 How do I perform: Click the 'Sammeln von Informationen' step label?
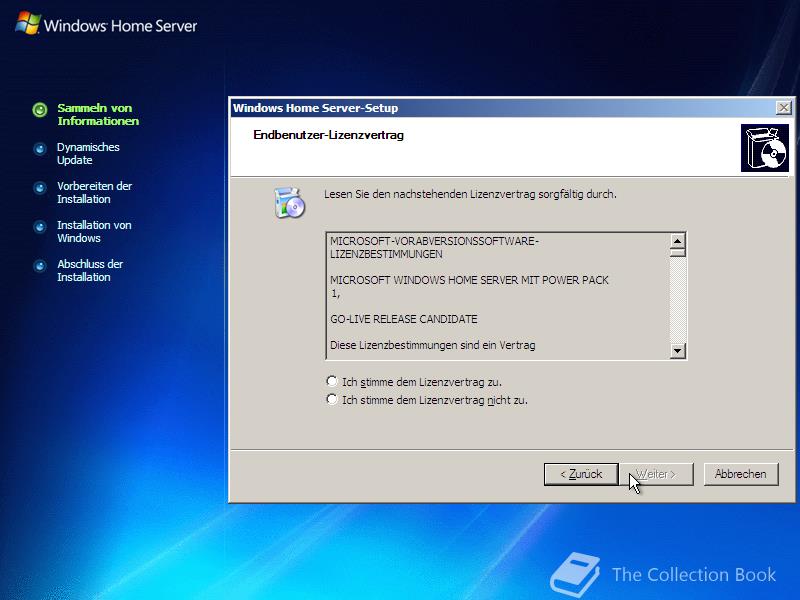click(98, 114)
